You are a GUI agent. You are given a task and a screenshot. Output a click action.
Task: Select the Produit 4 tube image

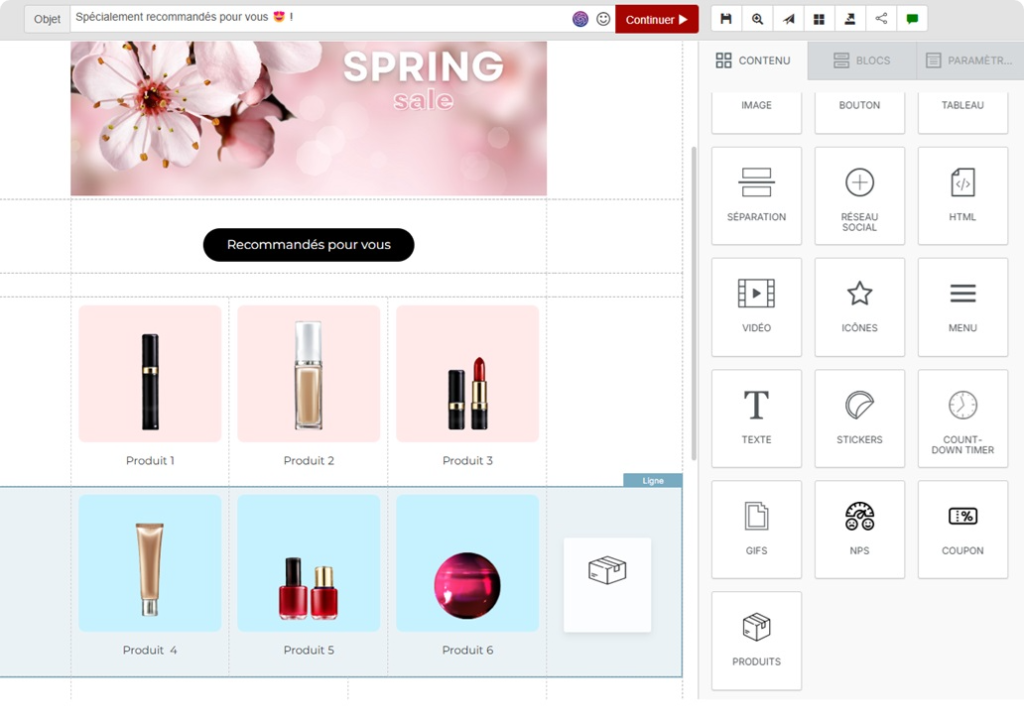150,563
